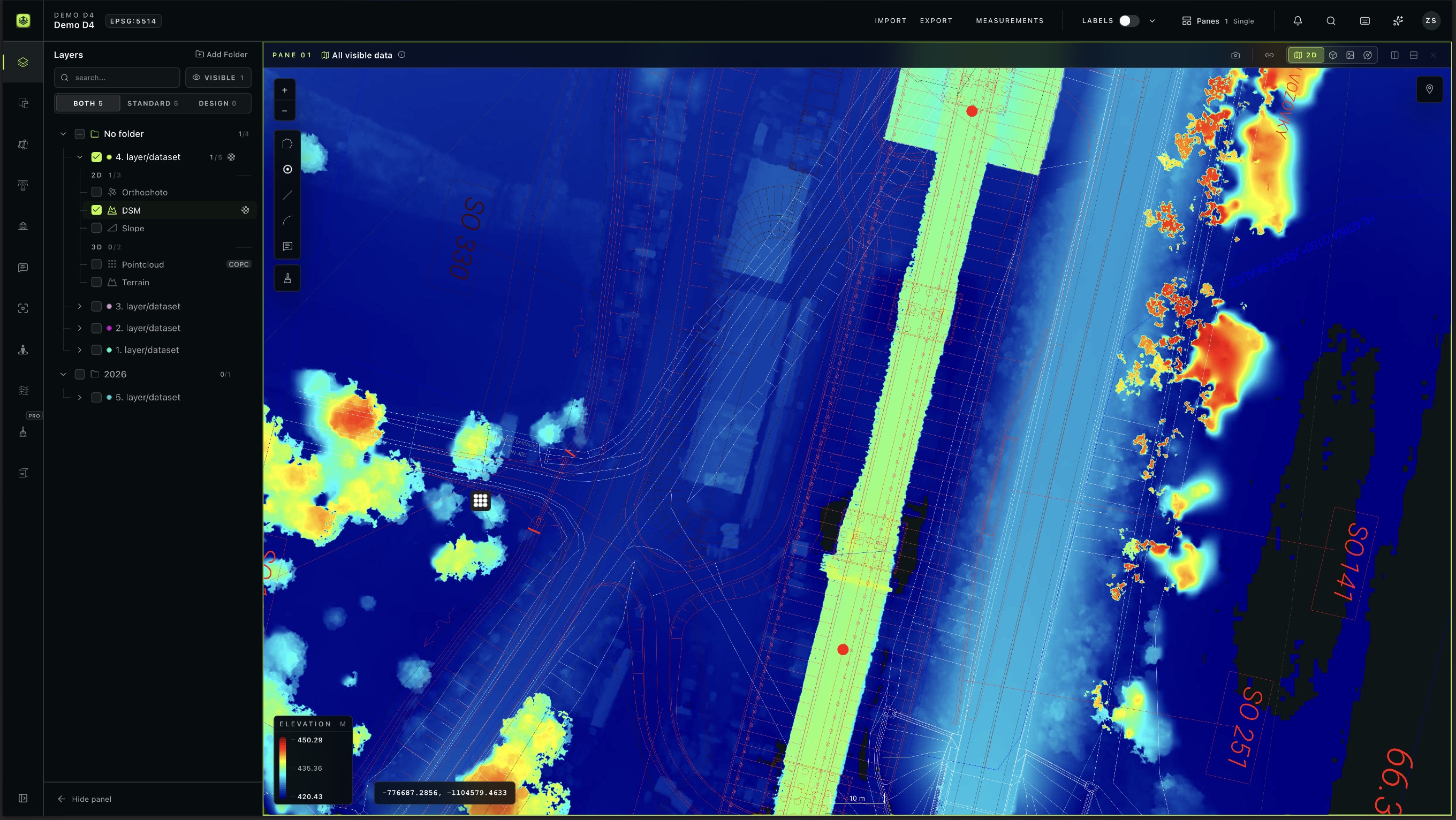This screenshot has width=1456, height=820.
Task: Click the split pane vertically icon
Action: pyautogui.click(x=1395, y=55)
